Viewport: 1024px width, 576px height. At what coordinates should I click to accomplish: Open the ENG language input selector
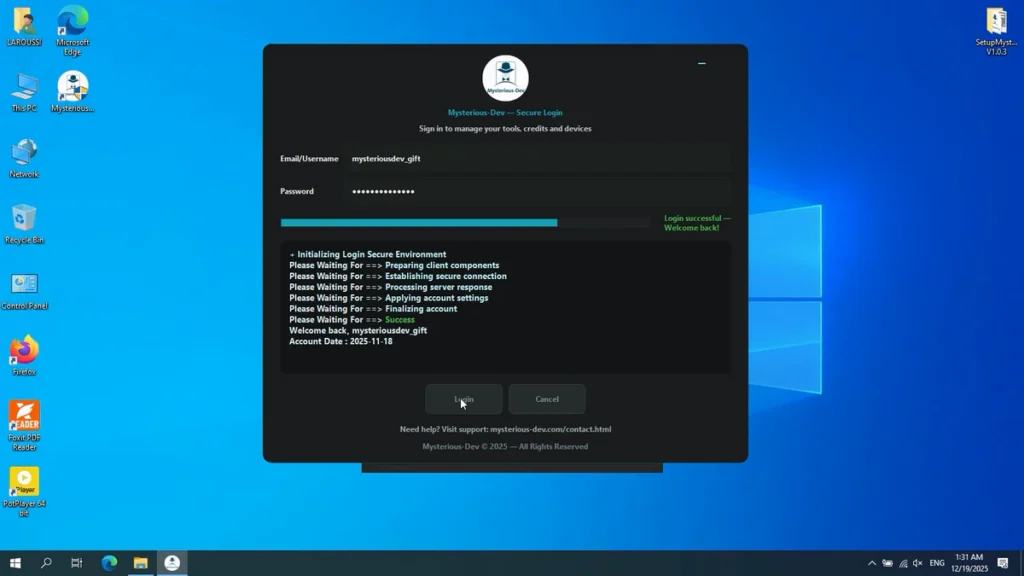click(937, 564)
